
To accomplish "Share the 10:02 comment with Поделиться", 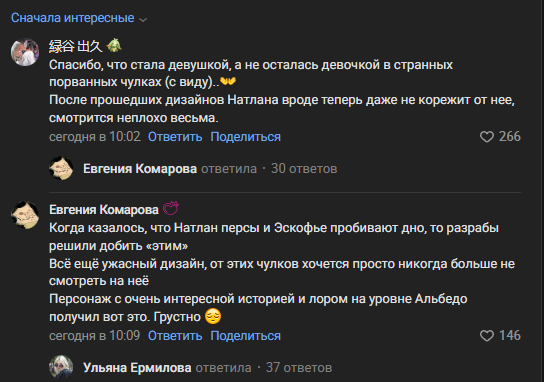I will coord(245,137).
